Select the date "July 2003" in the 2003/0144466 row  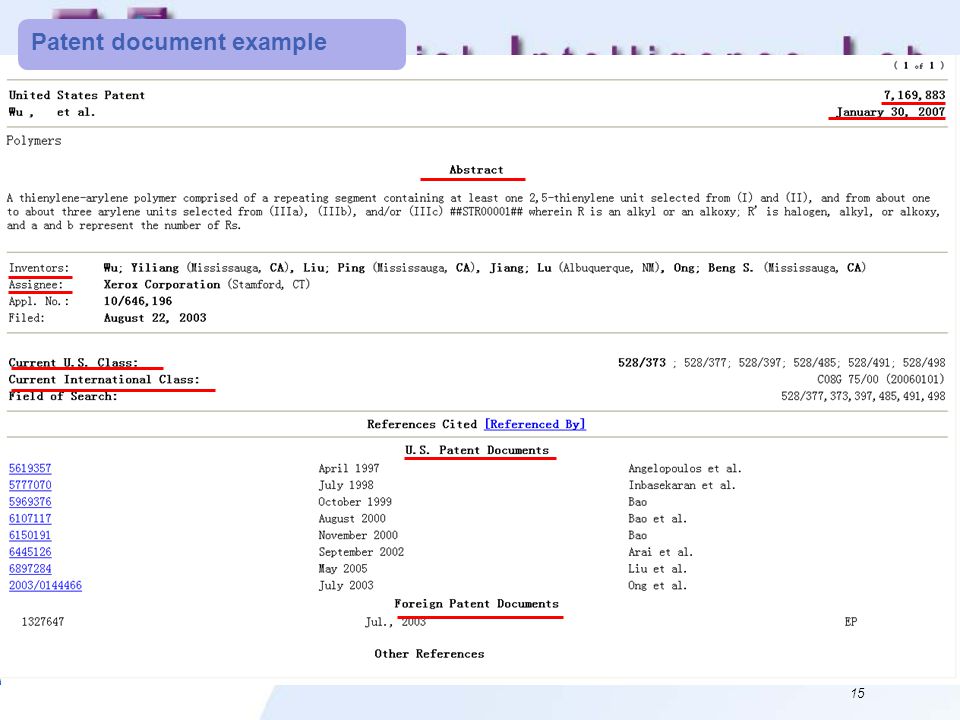[x=346, y=585]
